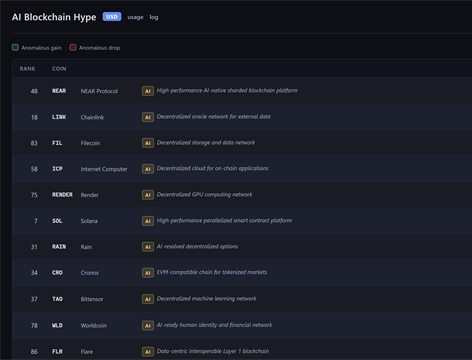Click 'AI-resolved decentralized options' description
This screenshot has width=472, height=360.
click(197, 247)
